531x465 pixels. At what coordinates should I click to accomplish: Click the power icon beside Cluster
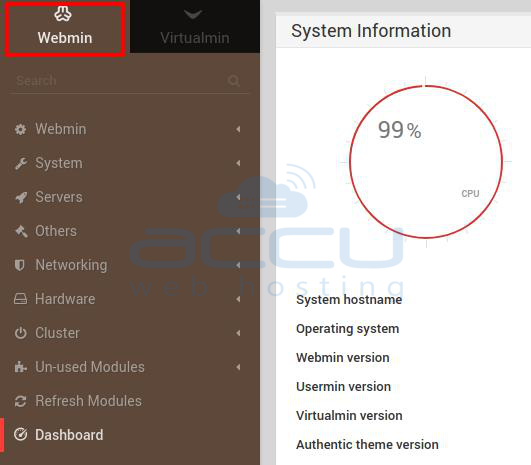[x=21, y=333]
